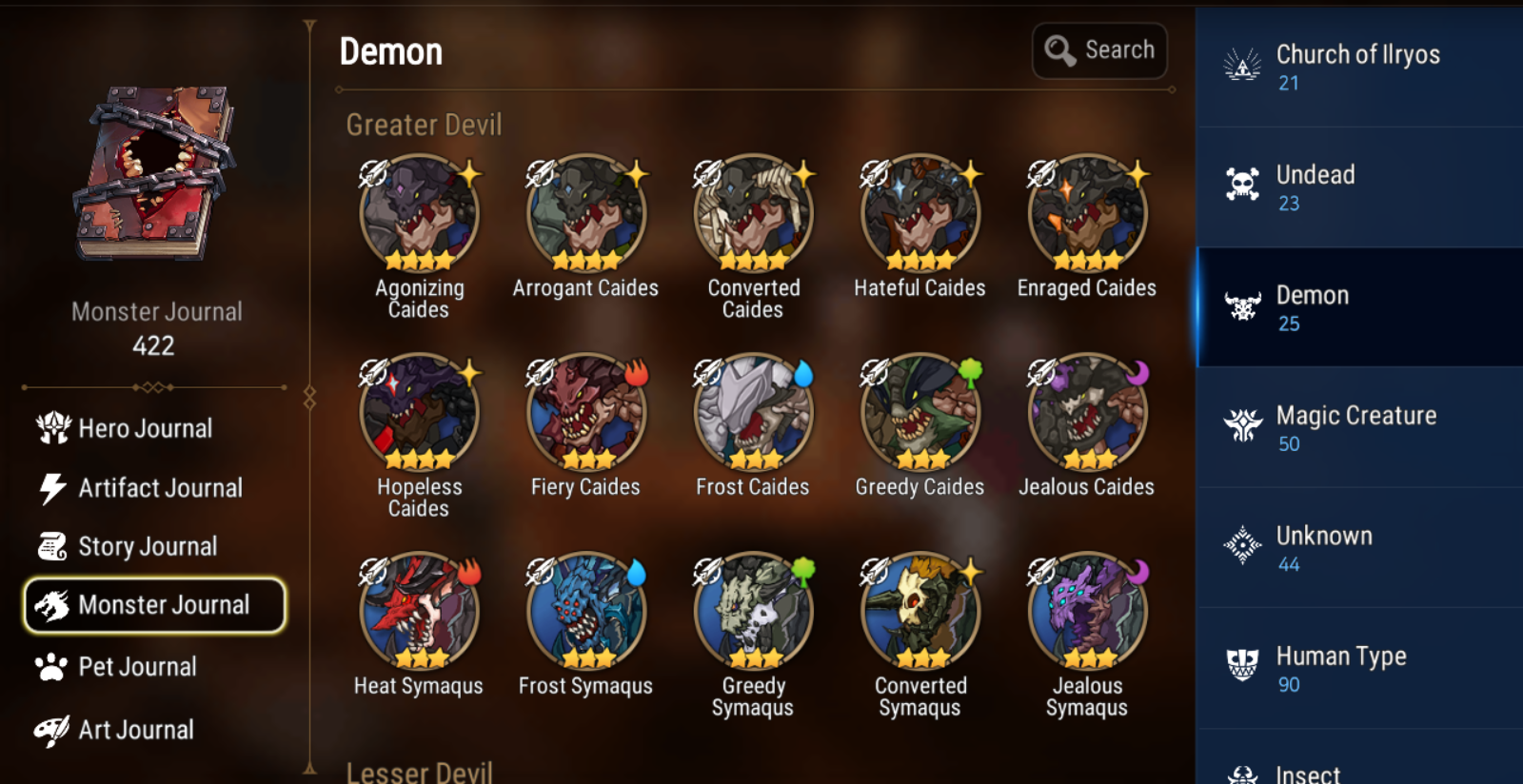Open the Heat Symaqus entry
The width and height of the screenshot is (1523, 784).
(419, 611)
